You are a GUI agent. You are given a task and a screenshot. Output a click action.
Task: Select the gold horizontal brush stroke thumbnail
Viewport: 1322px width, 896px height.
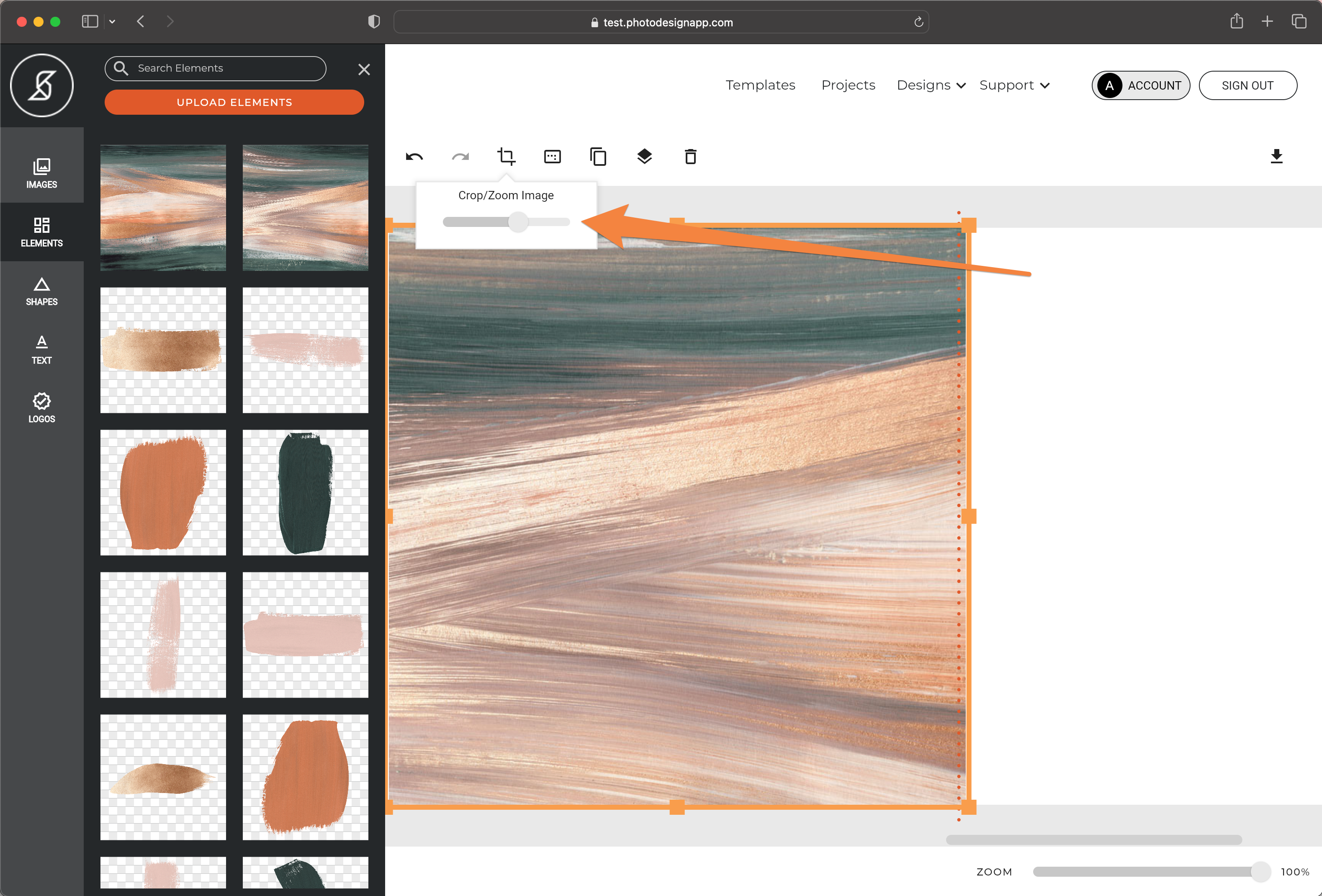tap(163, 350)
